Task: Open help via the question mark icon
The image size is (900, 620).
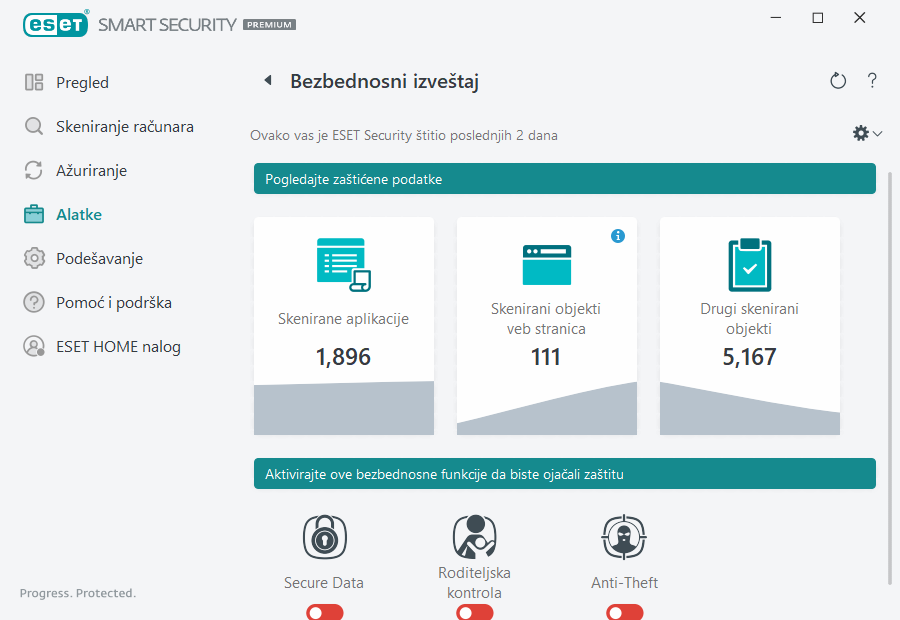Action: pos(872,80)
